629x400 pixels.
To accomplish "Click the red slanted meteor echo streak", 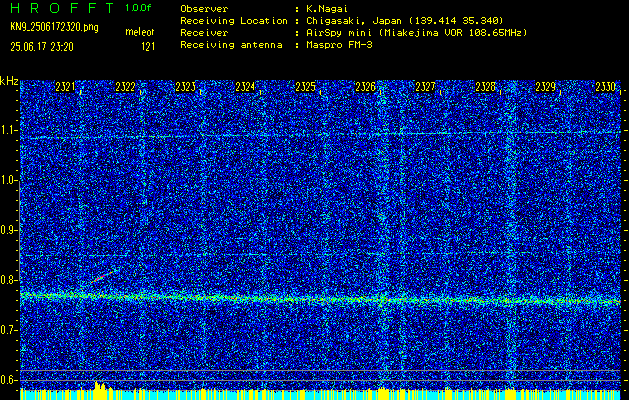I will (x=102, y=277).
